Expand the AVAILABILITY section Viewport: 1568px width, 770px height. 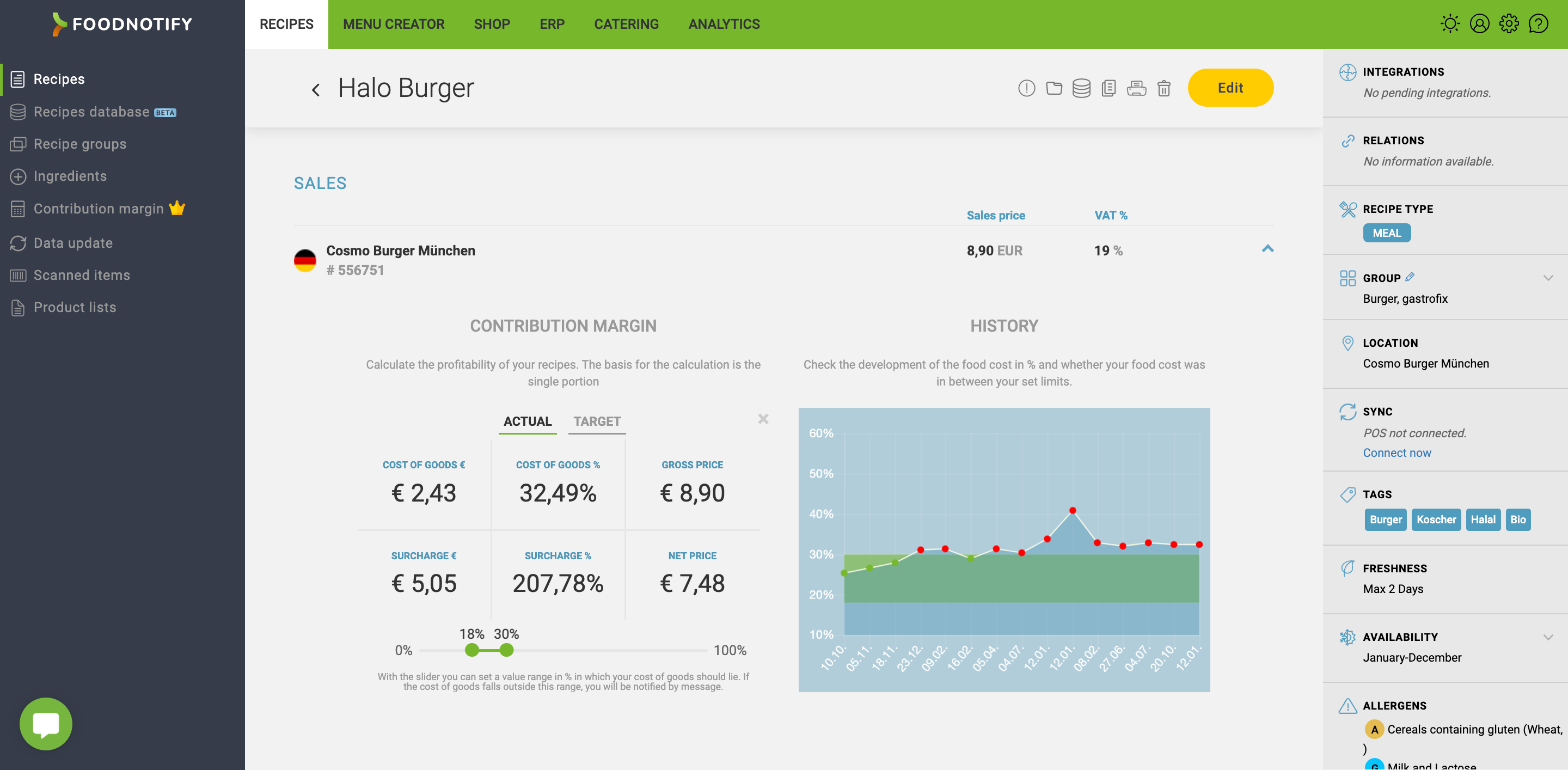point(1548,637)
